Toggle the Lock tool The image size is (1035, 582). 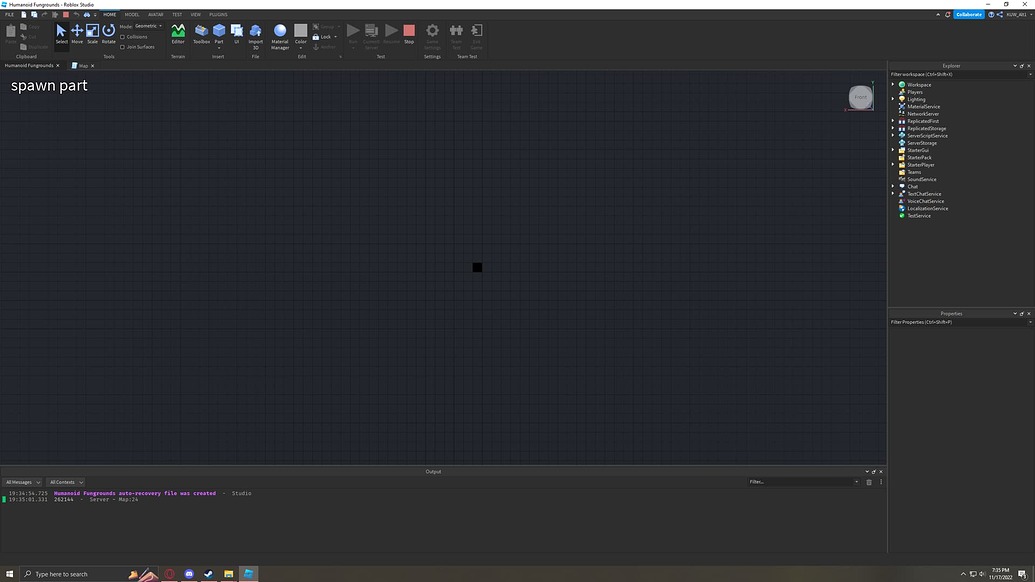pyautogui.click(x=323, y=36)
